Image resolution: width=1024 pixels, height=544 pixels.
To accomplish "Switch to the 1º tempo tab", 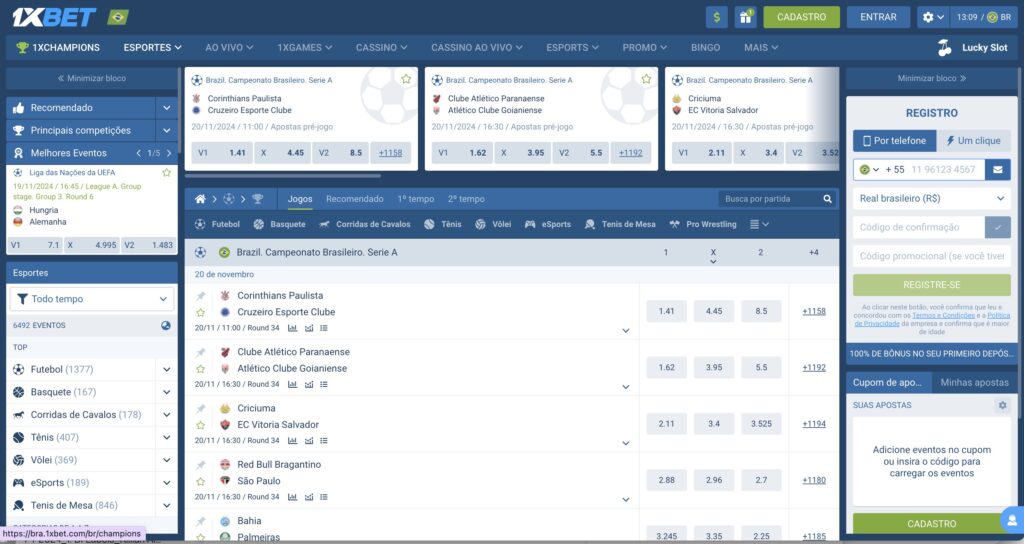I will click(415, 199).
